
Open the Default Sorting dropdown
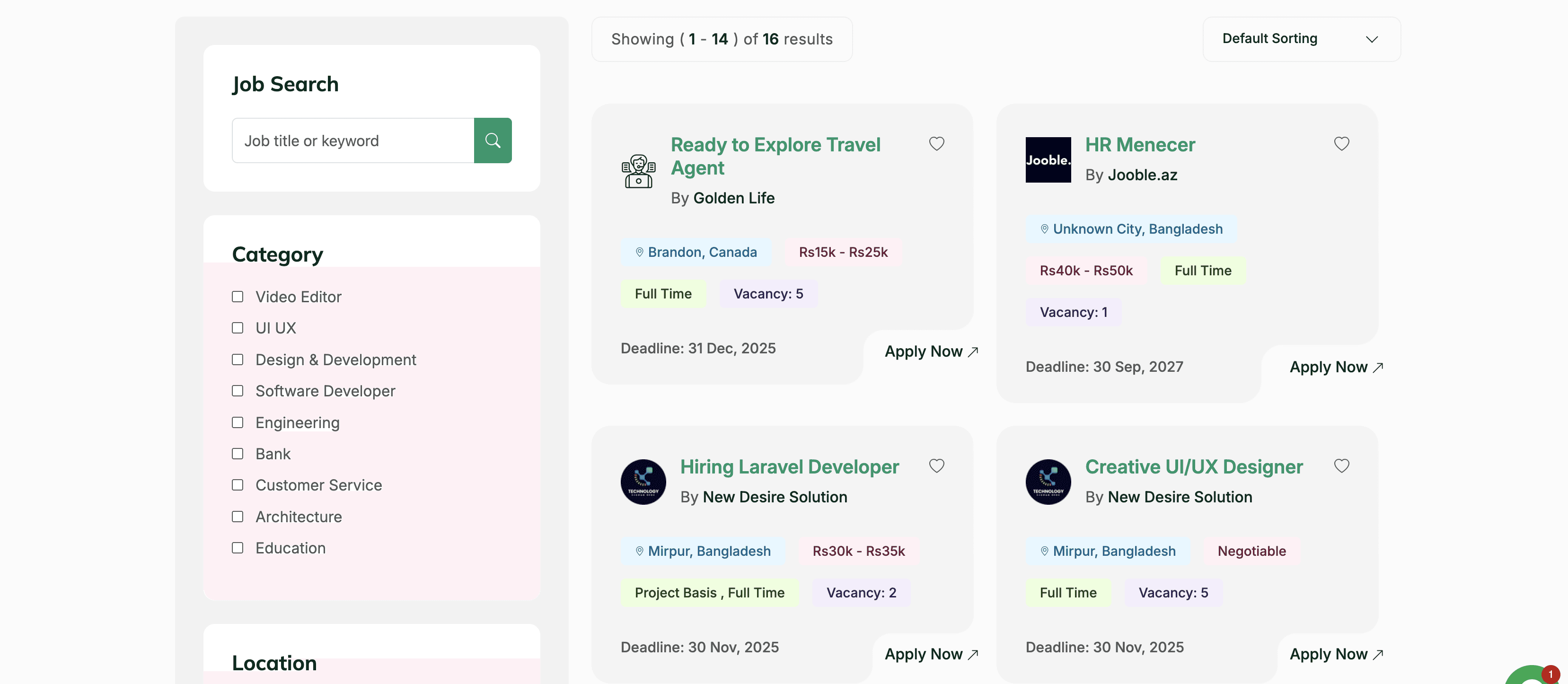pyautogui.click(x=1301, y=39)
